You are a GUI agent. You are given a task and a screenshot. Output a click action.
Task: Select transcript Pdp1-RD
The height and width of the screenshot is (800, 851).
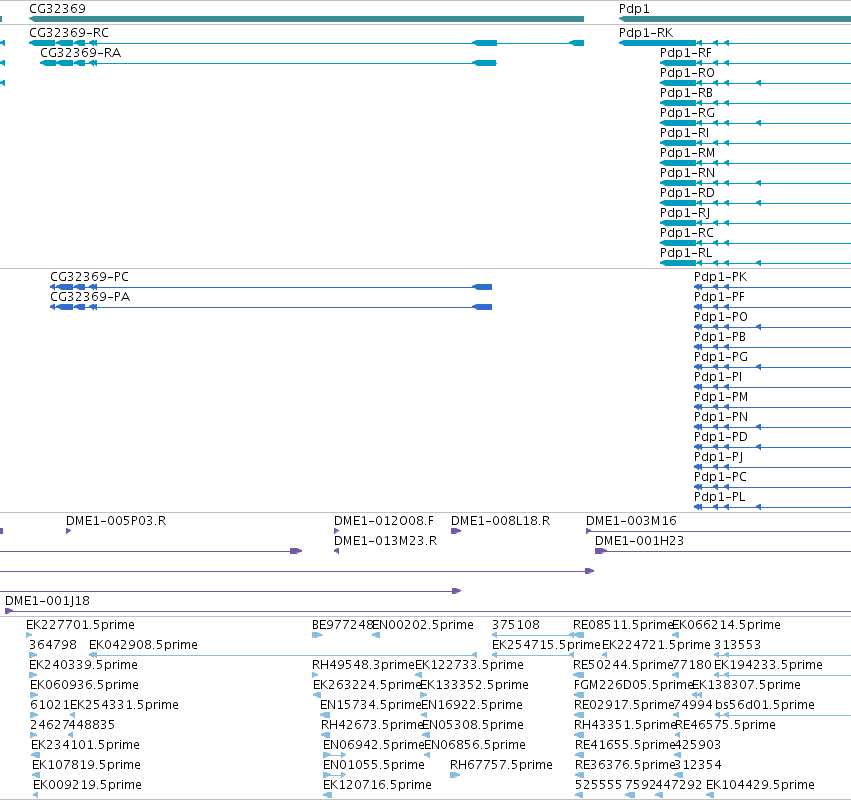[687, 193]
